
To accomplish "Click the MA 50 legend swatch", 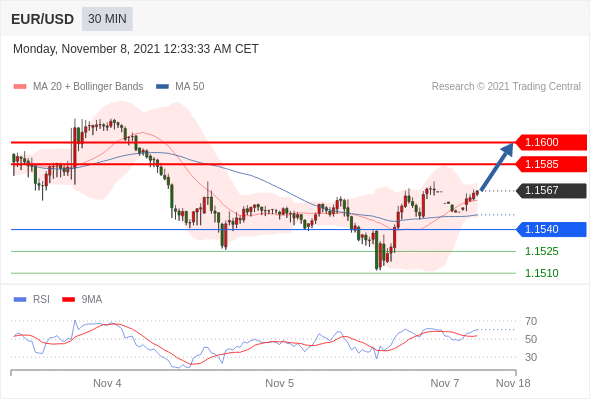I will tap(162, 87).
